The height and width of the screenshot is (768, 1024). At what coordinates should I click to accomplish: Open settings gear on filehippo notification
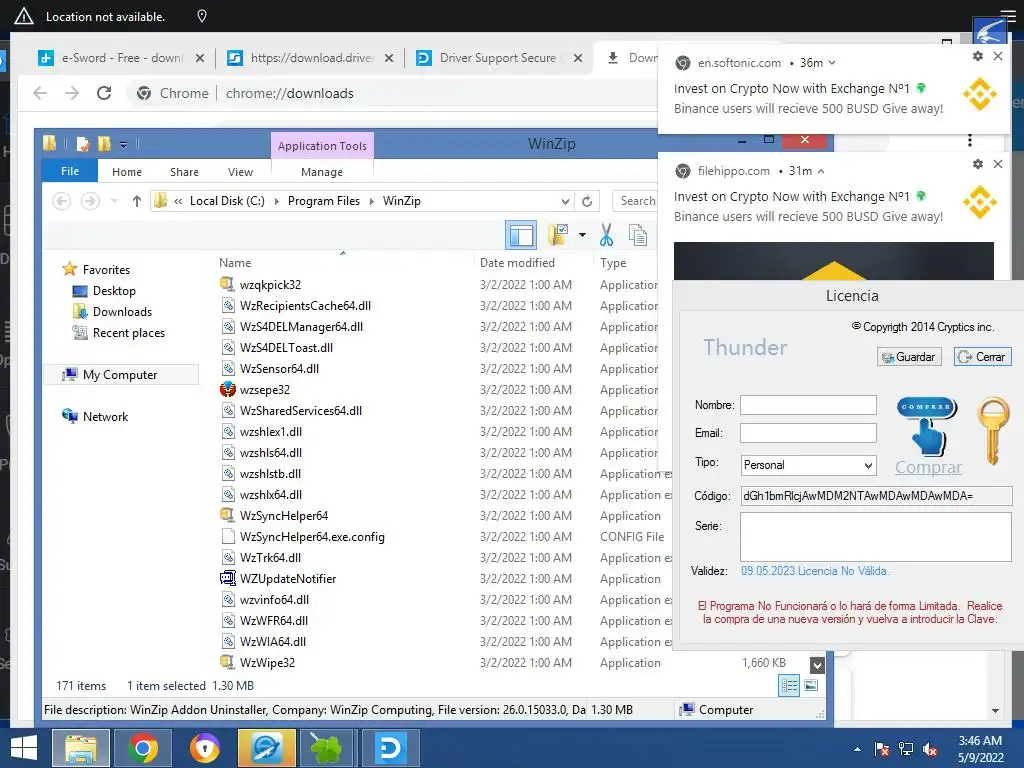coord(978,164)
